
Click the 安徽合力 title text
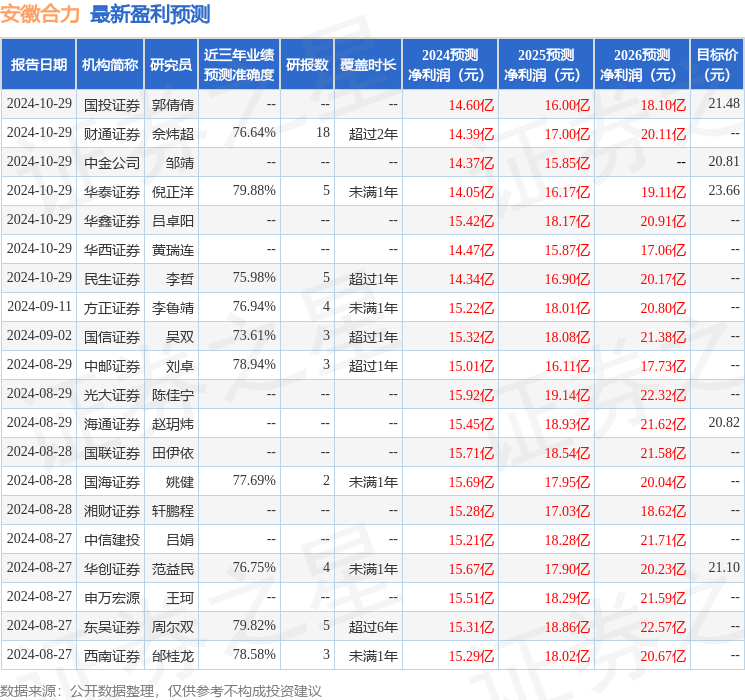coord(40,14)
